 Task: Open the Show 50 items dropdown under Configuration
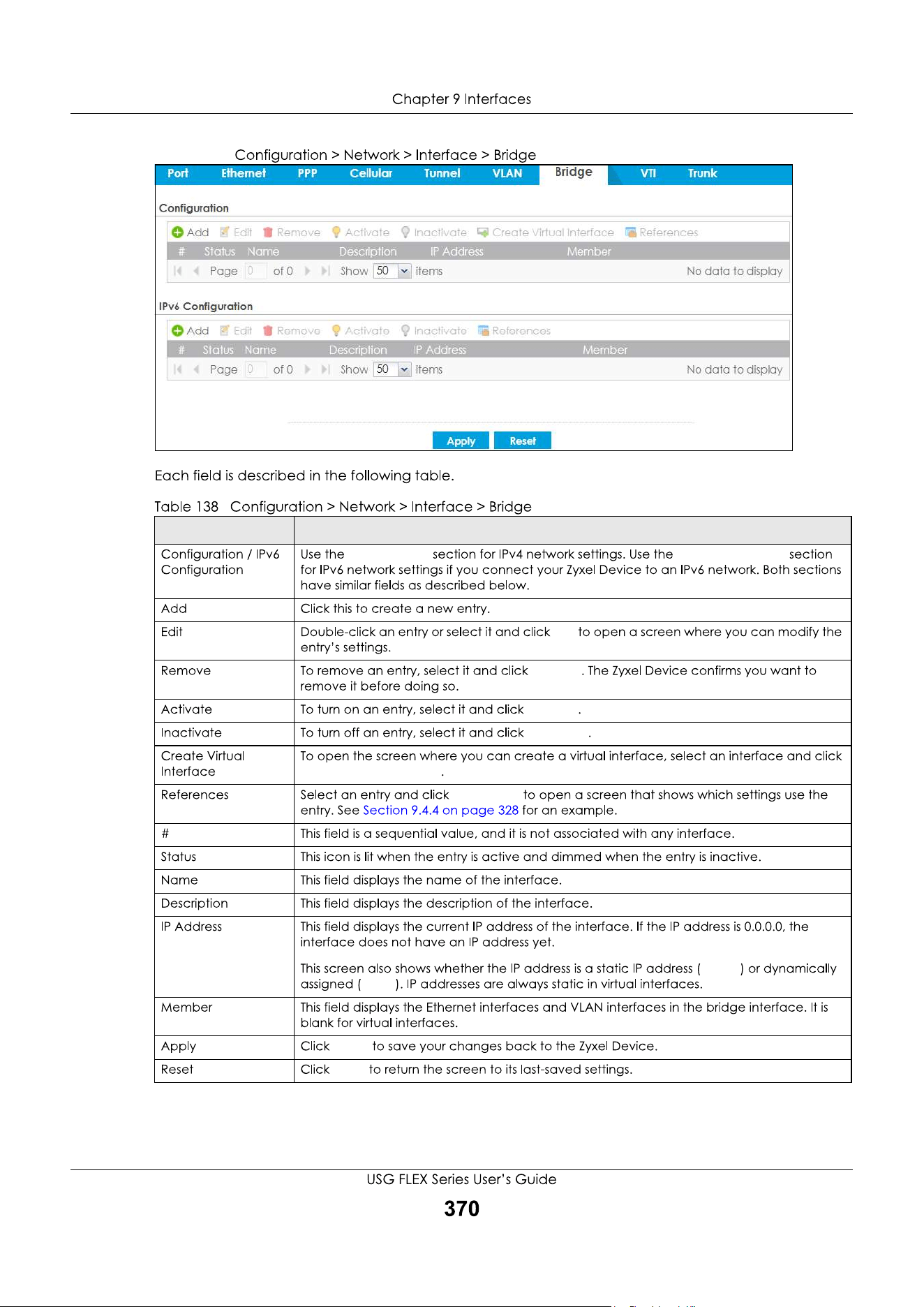(405, 271)
